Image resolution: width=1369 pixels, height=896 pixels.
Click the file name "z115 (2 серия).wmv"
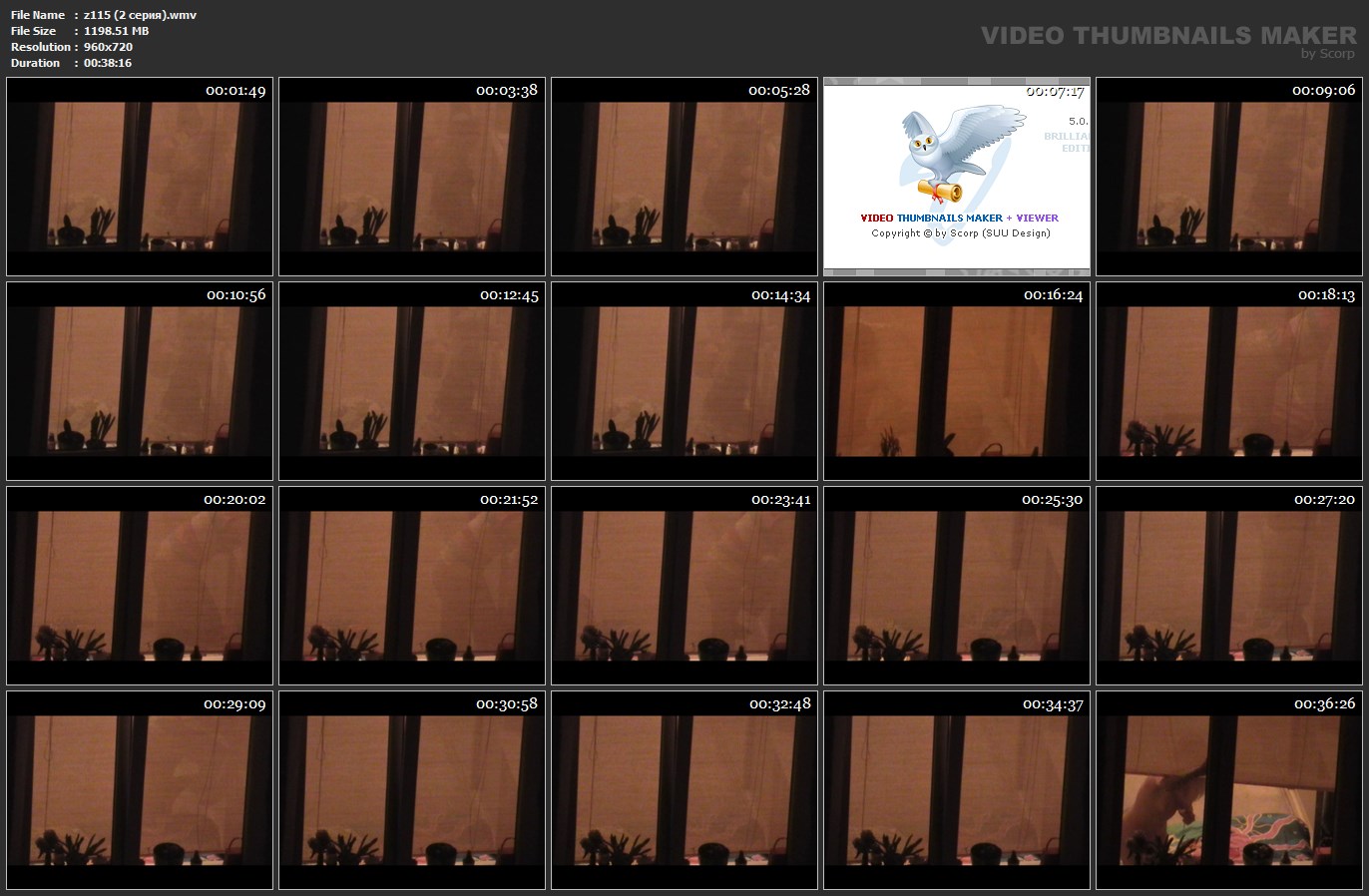click(x=140, y=15)
